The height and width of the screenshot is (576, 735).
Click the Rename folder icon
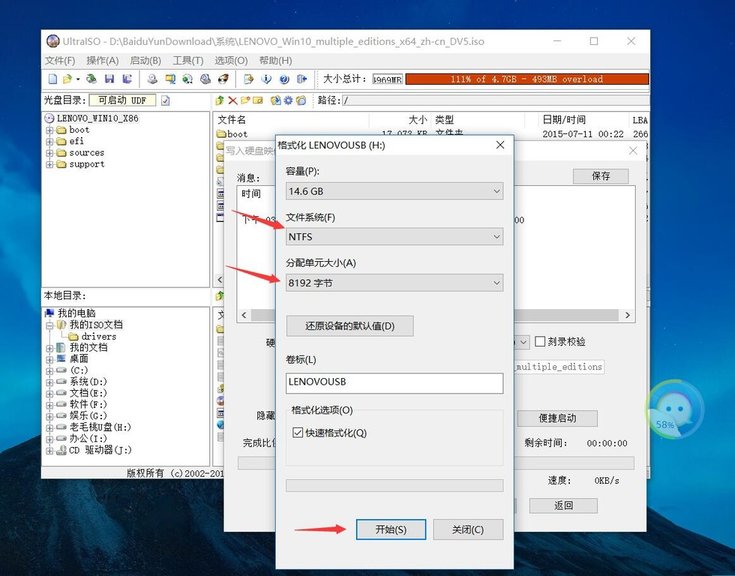point(258,100)
